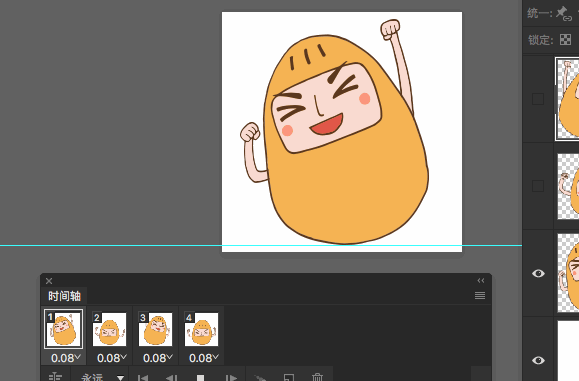Go to the next frame
Screen dimensions: 579x381
coord(231,377)
